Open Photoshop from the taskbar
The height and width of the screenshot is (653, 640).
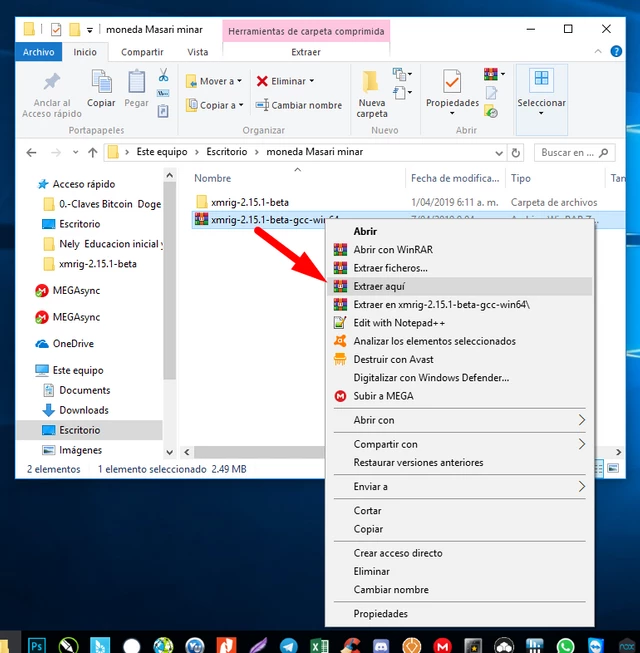point(37,646)
